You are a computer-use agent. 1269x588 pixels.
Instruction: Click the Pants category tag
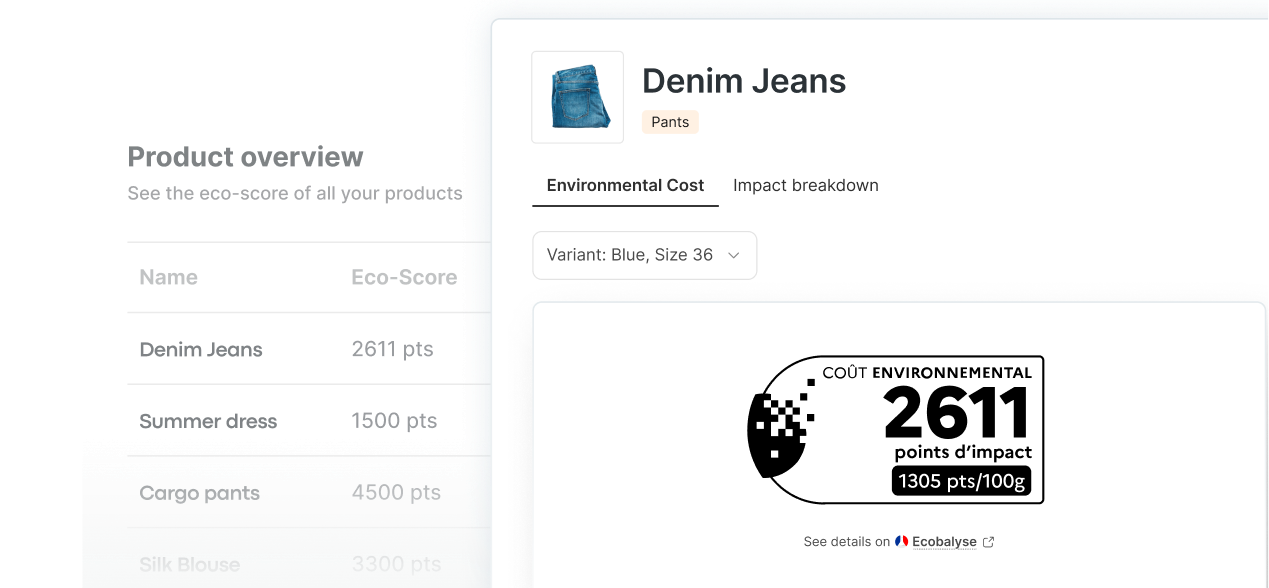click(x=670, y=122)
